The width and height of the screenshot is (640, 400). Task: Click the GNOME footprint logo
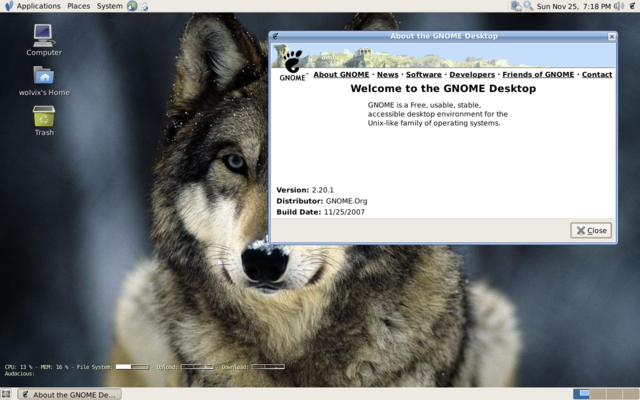pos(292,65)
